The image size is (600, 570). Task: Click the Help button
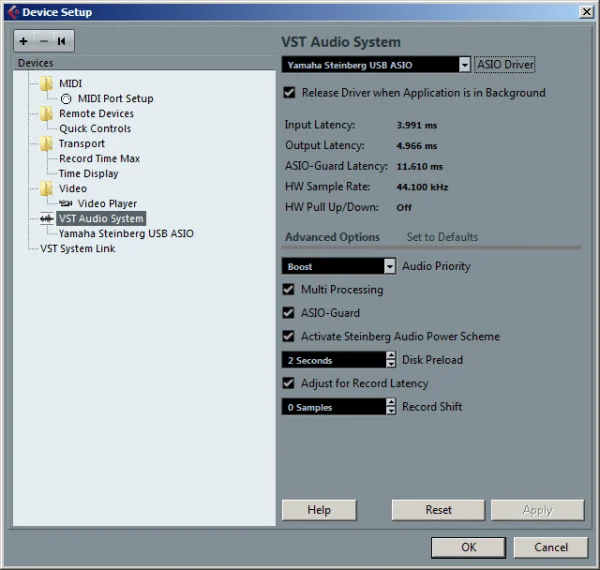coord(319,510)
